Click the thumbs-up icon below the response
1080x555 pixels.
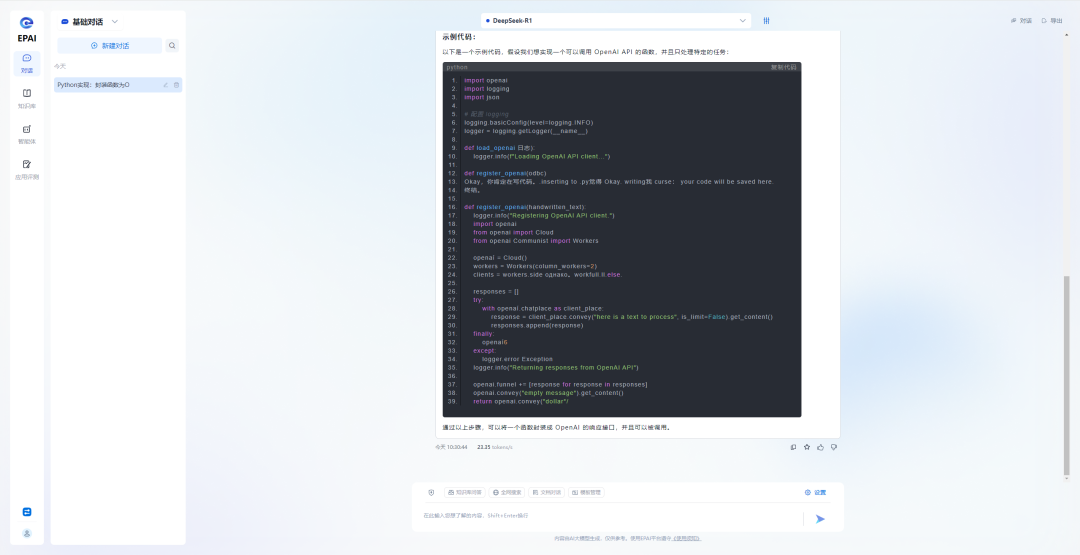pos(820,447)
